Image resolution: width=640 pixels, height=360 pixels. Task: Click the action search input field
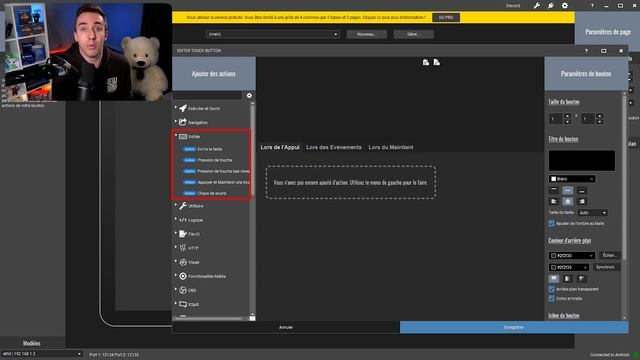click(208, 96)
